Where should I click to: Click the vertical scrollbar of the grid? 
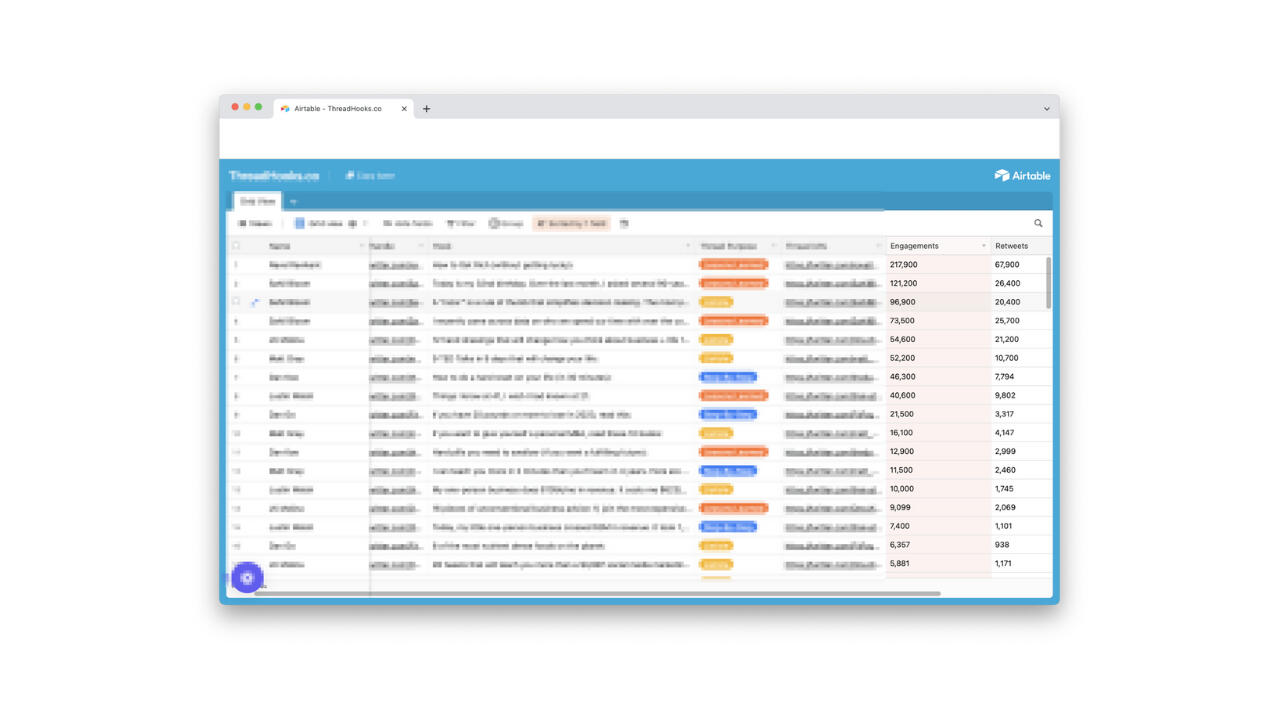1048,283
